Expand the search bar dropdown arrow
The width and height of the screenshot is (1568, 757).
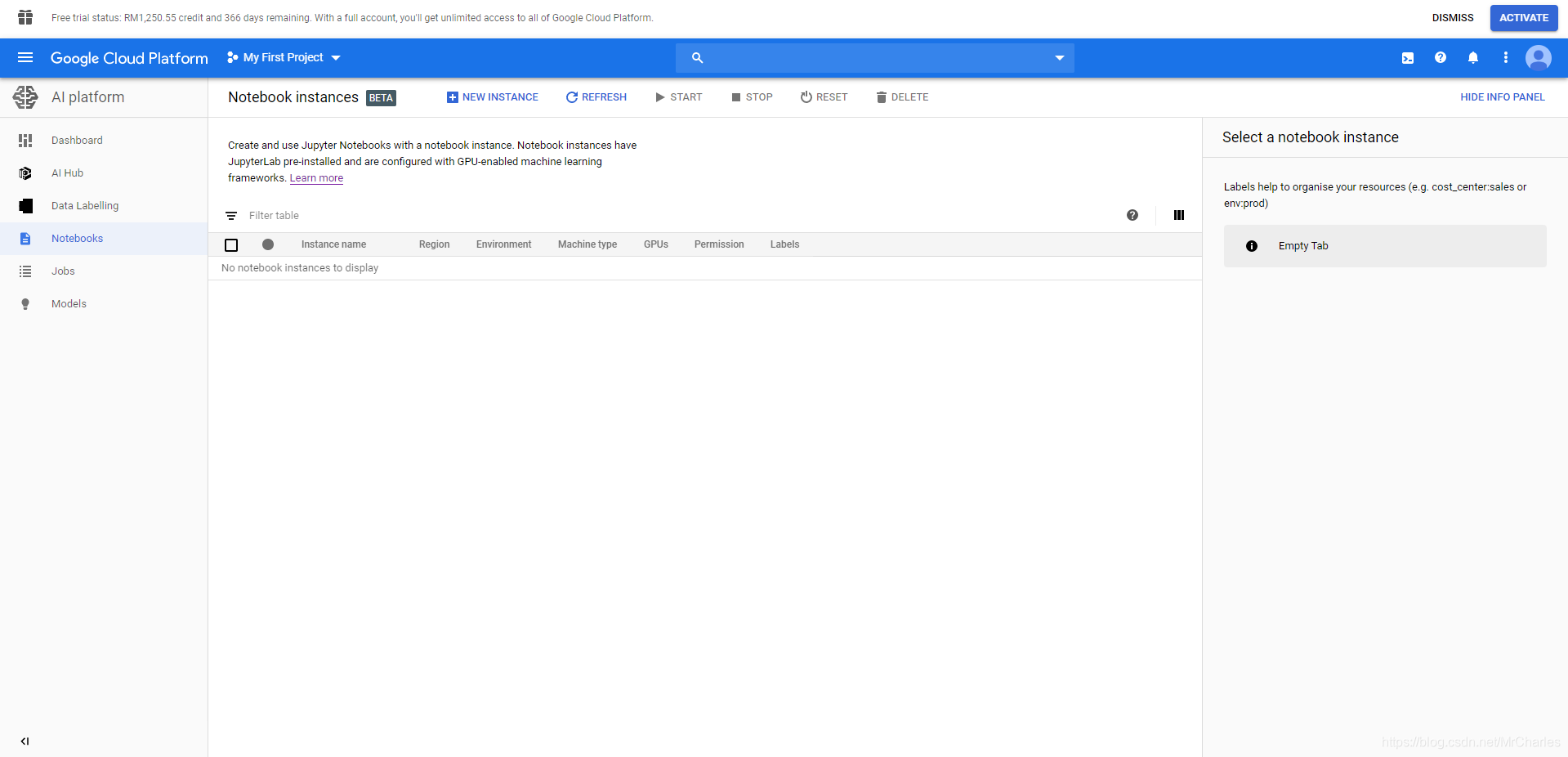[1060, 58]
